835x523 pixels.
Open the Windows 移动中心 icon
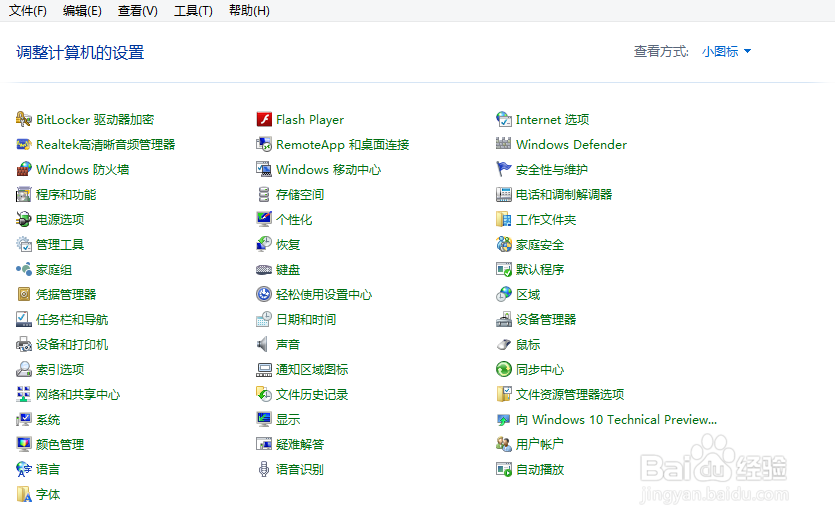click(x=264, y=169)
